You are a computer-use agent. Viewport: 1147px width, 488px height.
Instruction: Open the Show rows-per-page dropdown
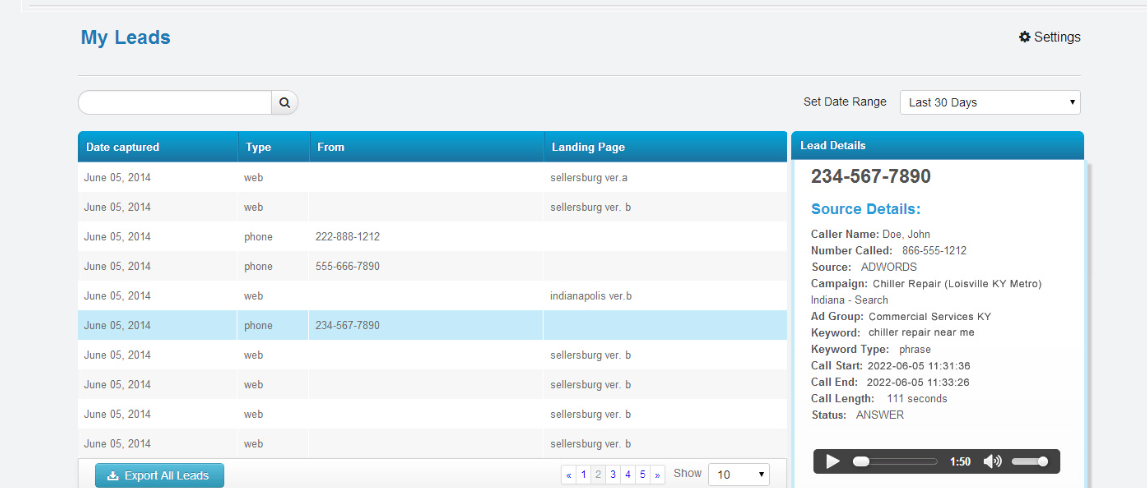tap(739, 474)
